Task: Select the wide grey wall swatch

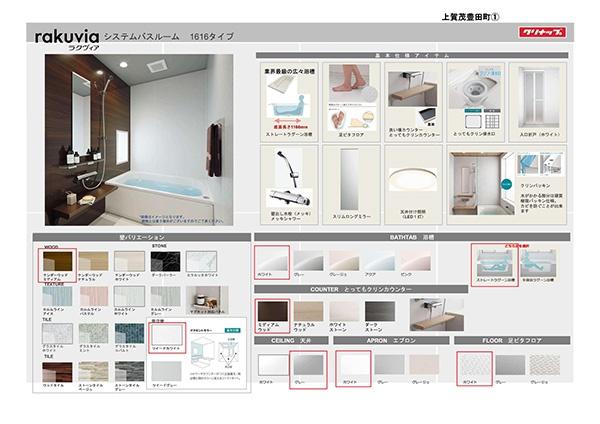Action: click(x=167, y=371)
